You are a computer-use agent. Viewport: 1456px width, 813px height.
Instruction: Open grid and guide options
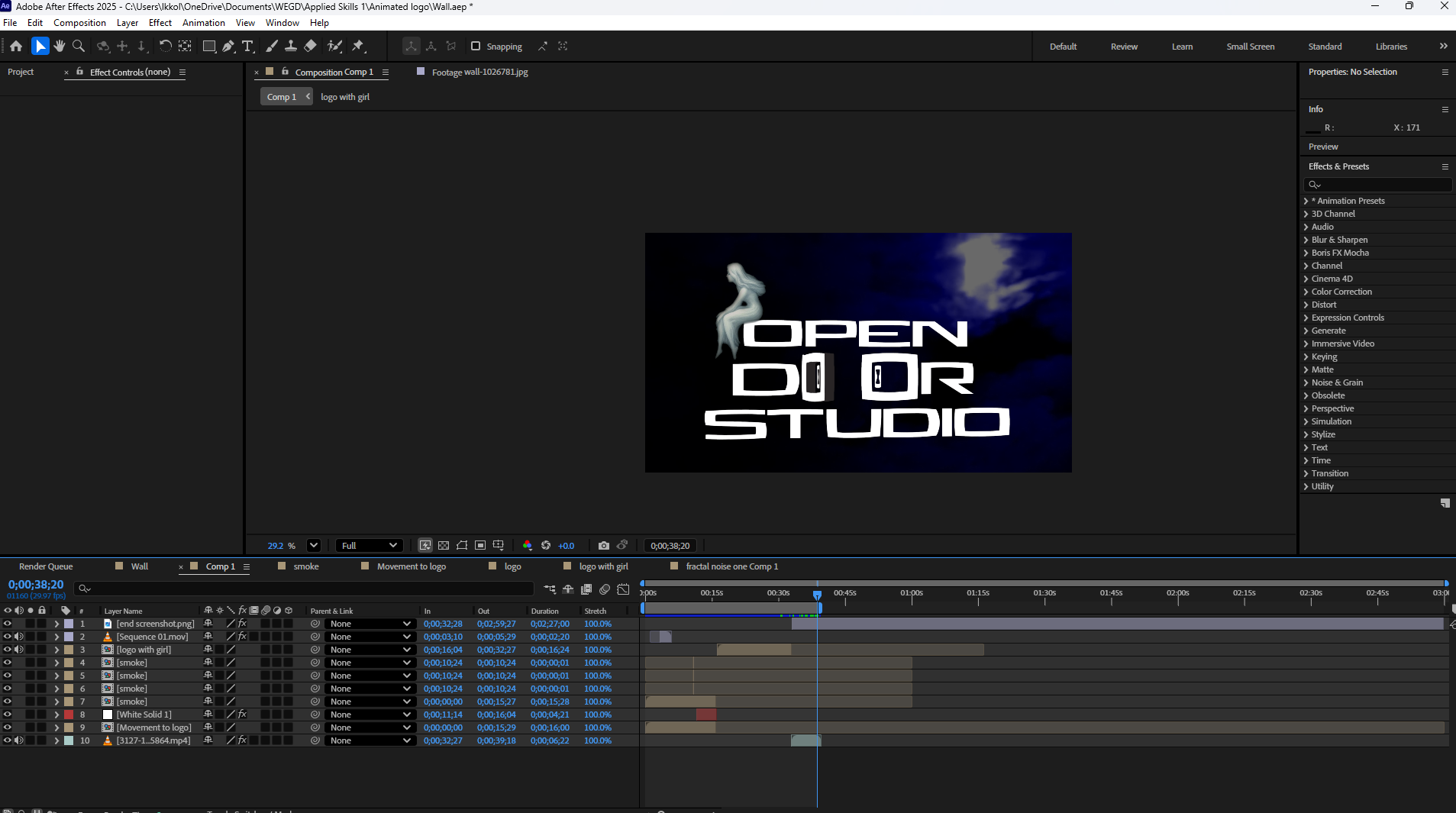(499, 545)
